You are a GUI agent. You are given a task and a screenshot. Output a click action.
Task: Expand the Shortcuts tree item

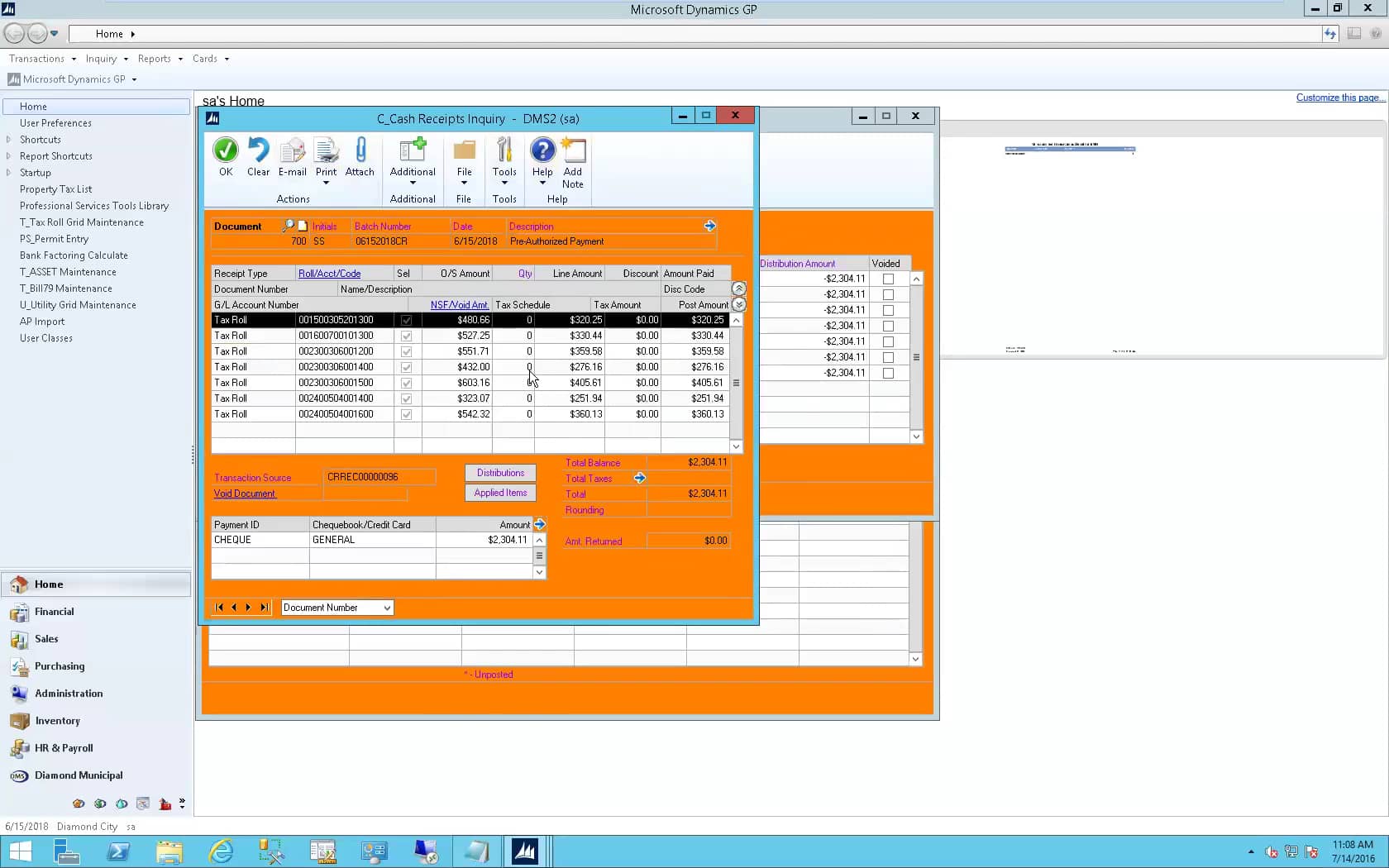pos(8,140)
